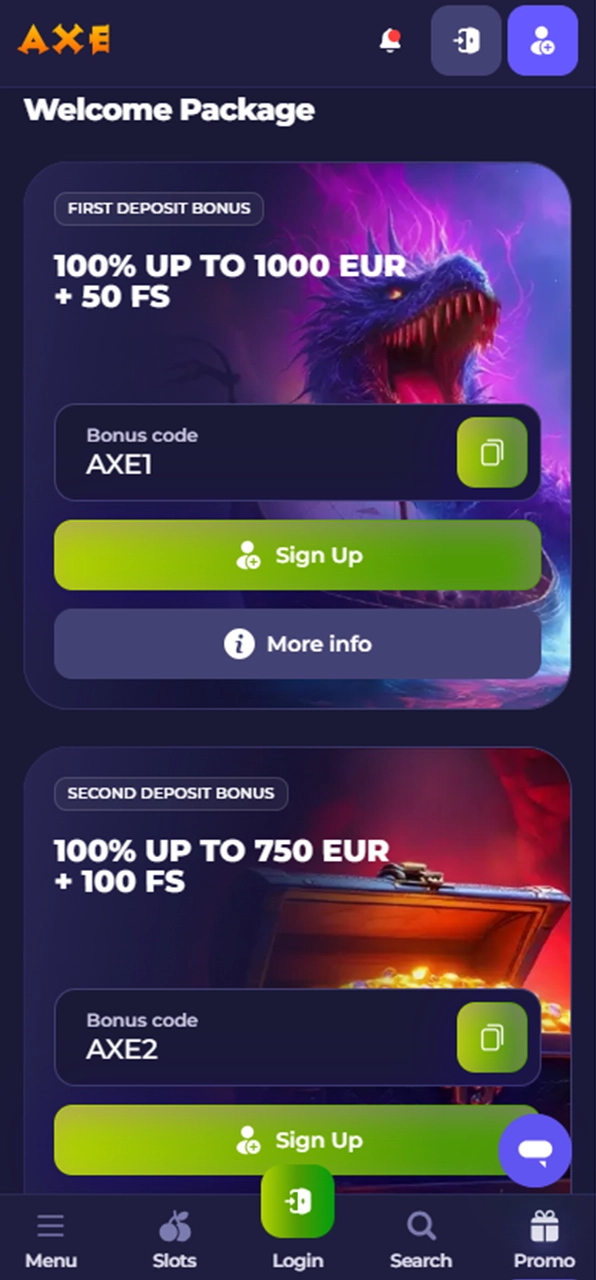The height and width of the screenshot is (1280, 596).
Task: Open the Menu hamburger in bottom bar
Action: point(51,1240)
